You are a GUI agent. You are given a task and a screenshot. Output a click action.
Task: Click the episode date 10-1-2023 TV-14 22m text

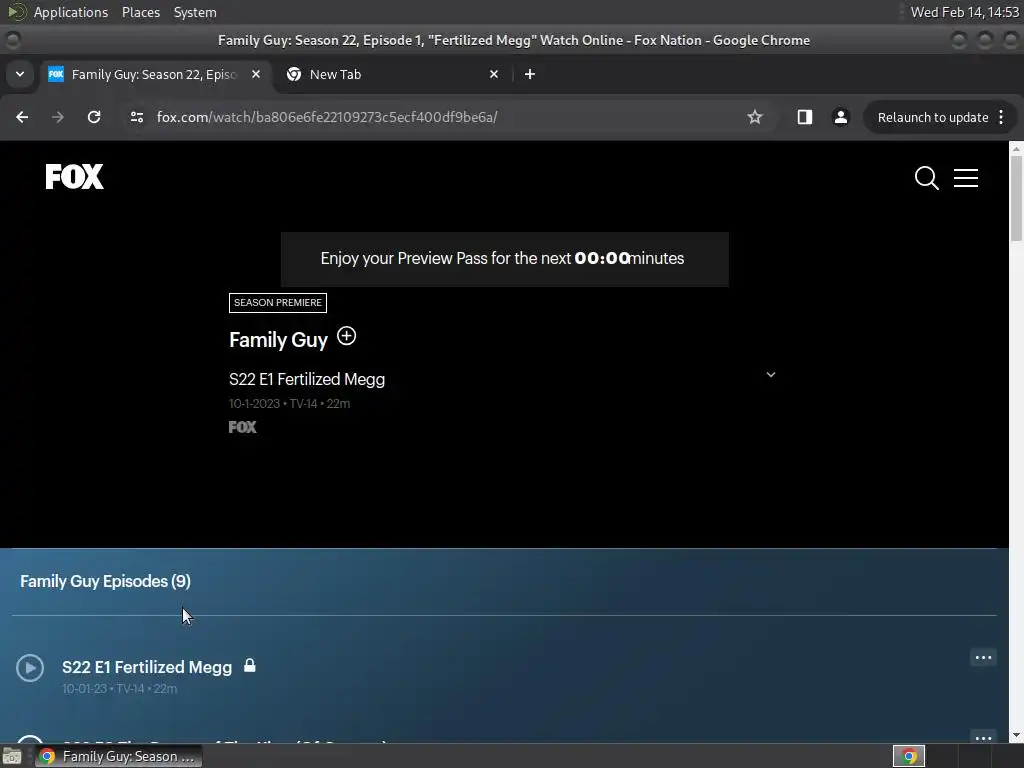pos(289,404)
